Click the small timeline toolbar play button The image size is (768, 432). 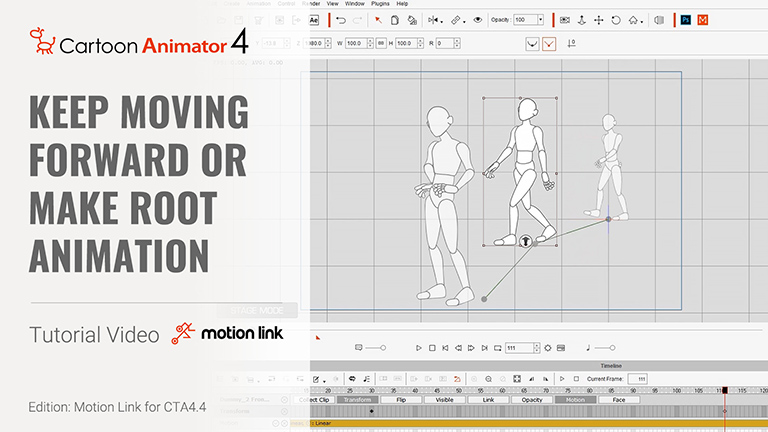coord(562,379)
